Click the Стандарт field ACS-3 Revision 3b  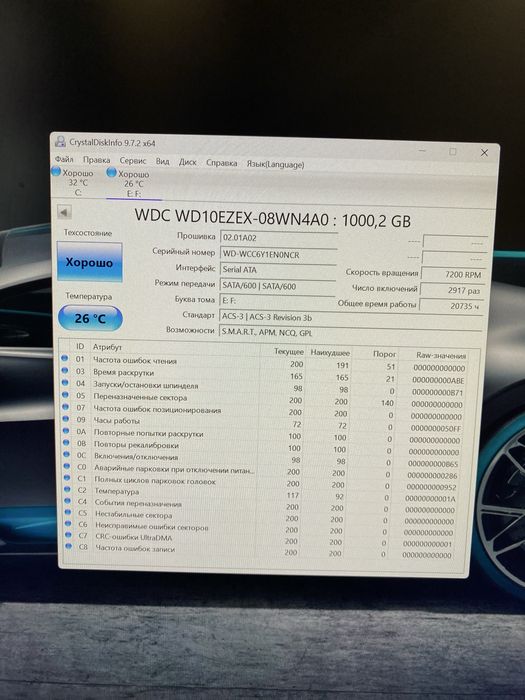point(351,317)
